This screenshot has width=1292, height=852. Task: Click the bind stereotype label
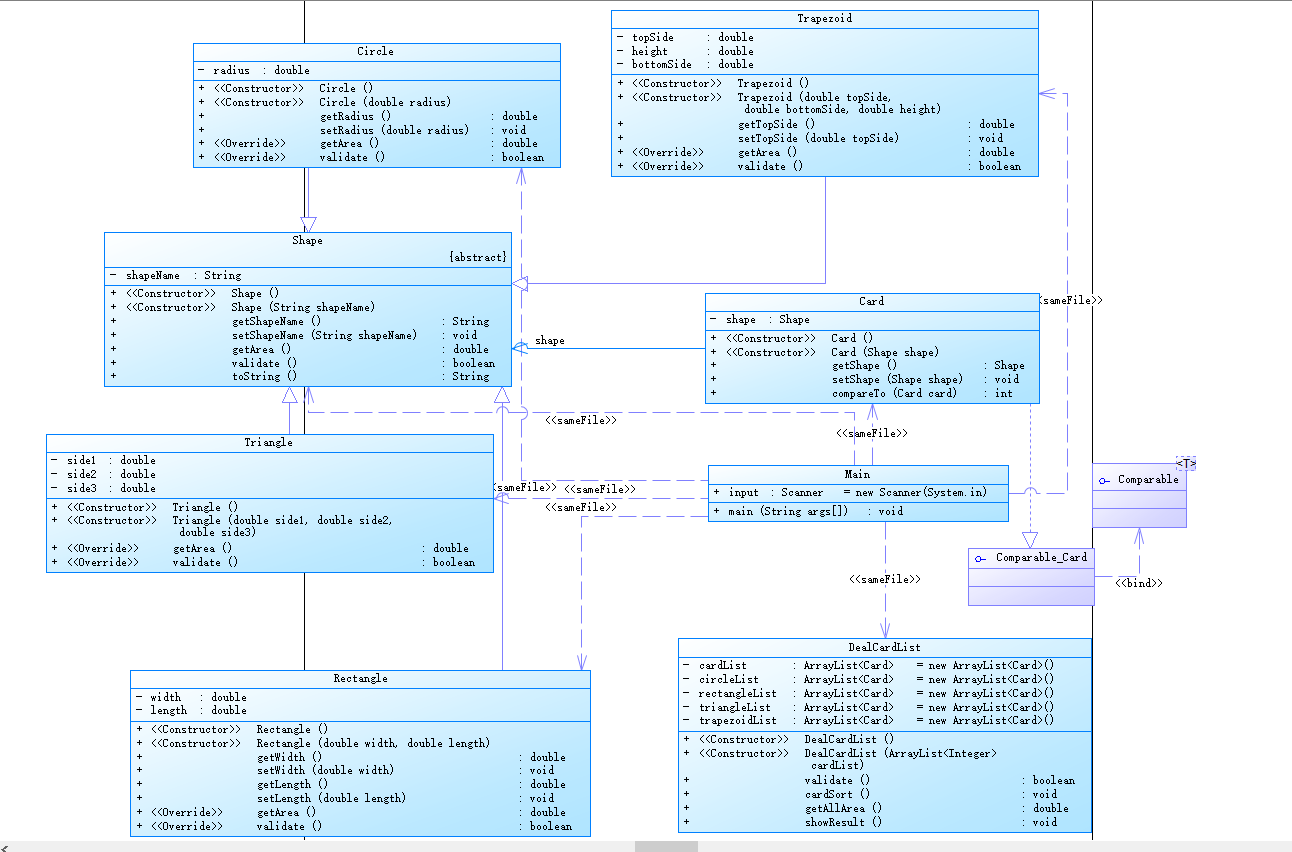click(x=1139, y=582)
